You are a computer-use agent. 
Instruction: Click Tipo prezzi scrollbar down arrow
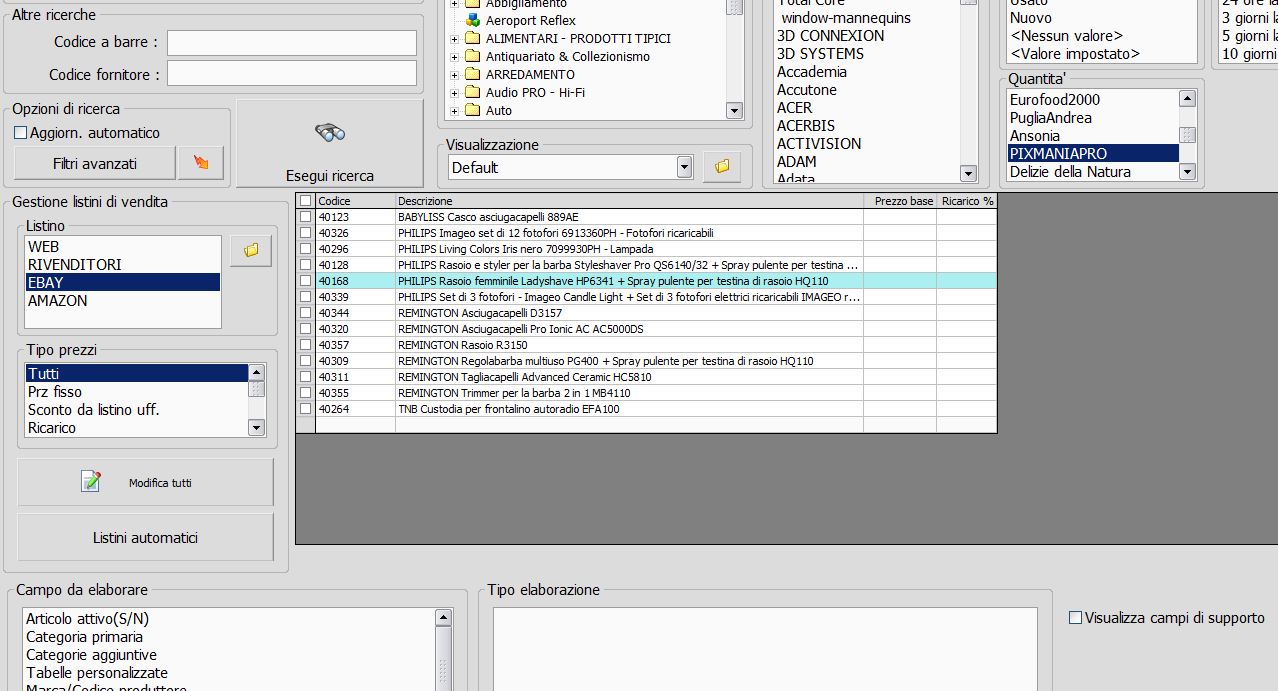(256, 428)
